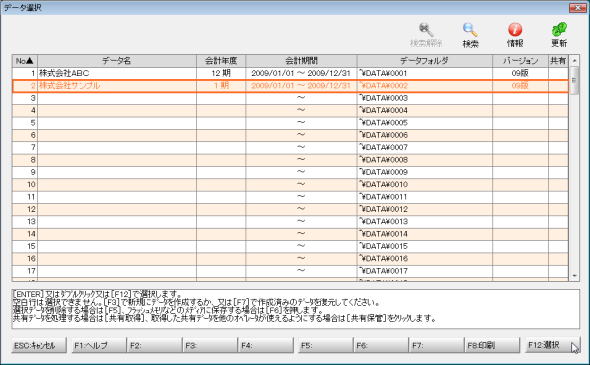Click the 09版 cell in the 株式会社ABC row
Image resolution: width=590 pixels, height=365 pixels.
(x=520, y=73)
